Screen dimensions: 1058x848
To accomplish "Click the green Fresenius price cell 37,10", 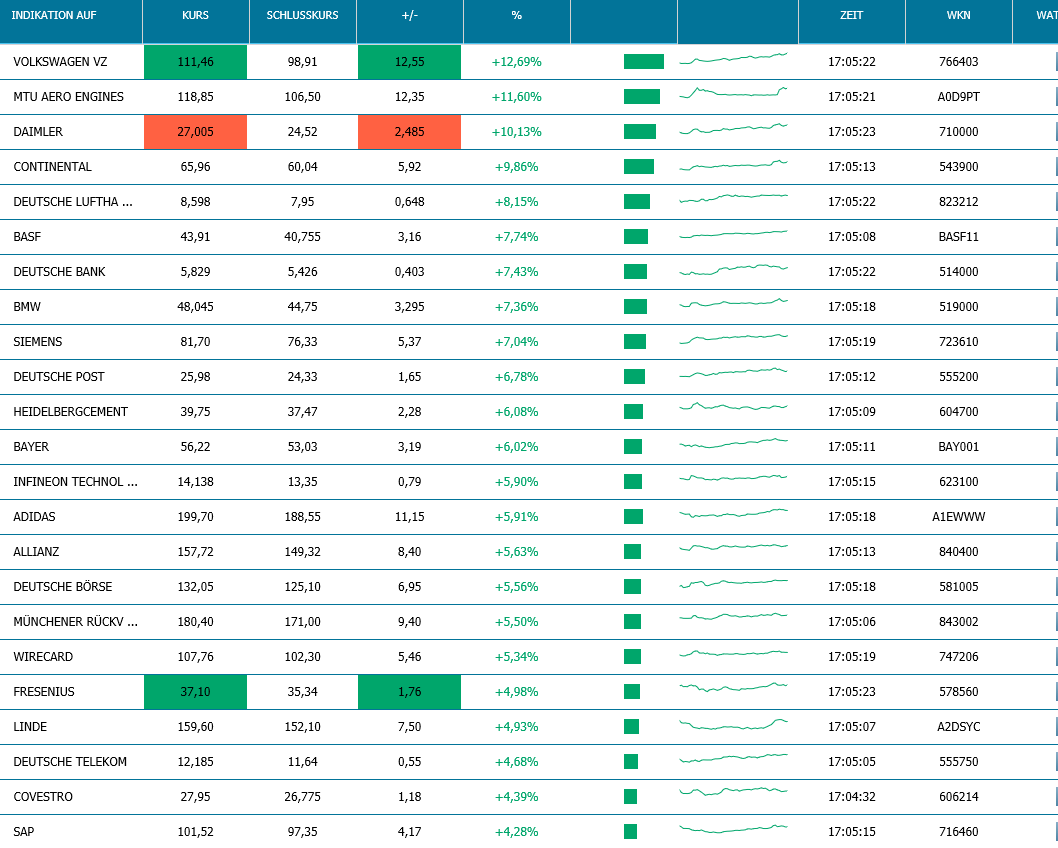I will pos(195,692).
